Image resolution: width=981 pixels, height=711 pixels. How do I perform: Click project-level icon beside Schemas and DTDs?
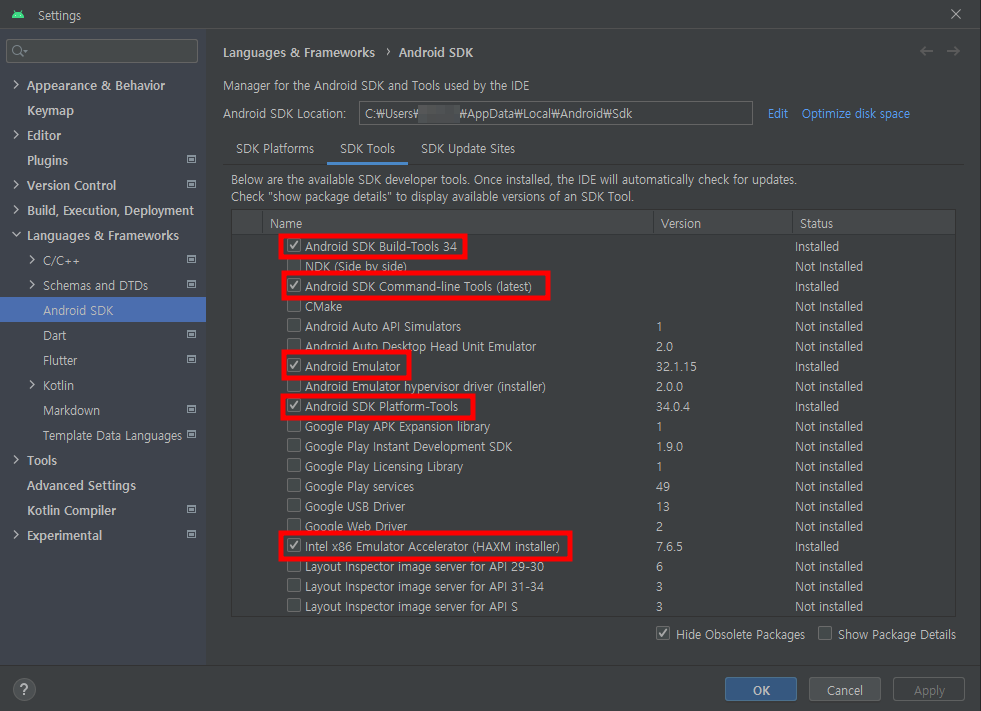point(191,285)
